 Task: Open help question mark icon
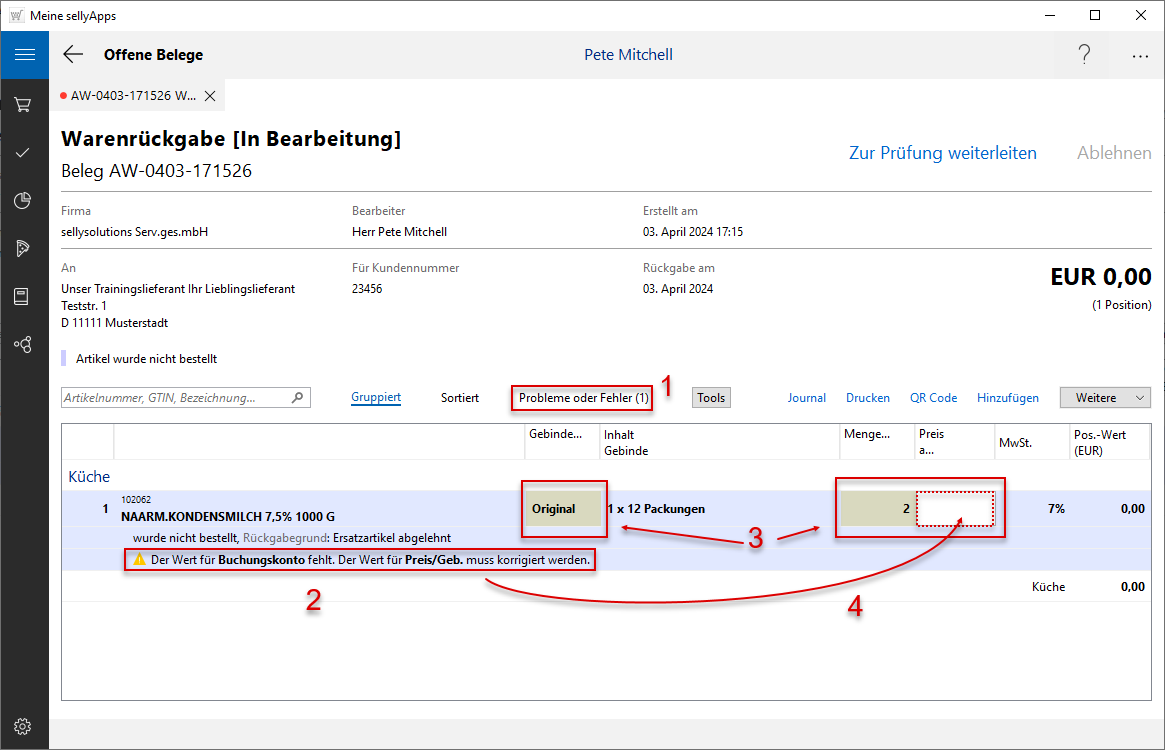click(1084, 55)
